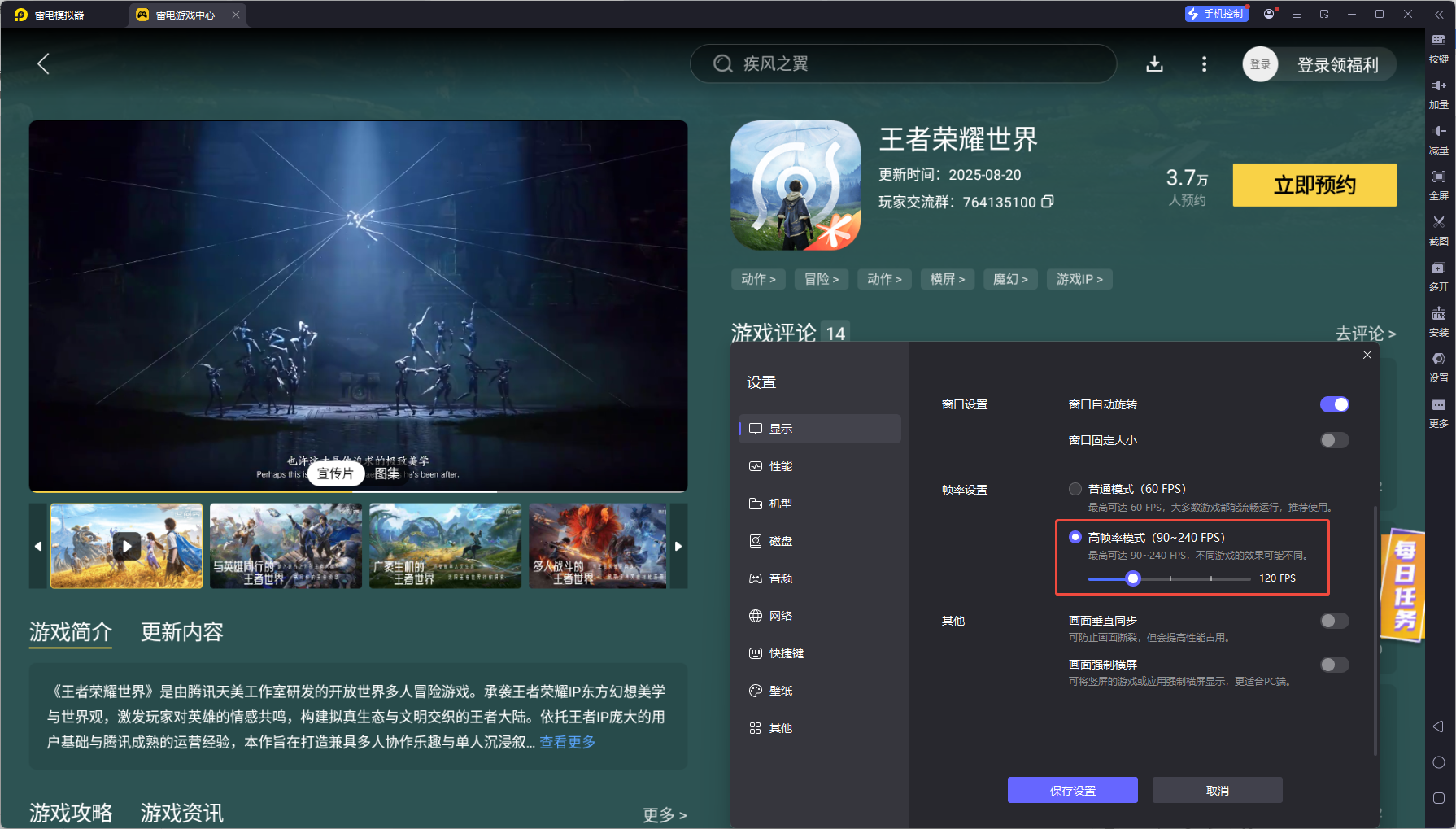Enter fullscreen with 全屏 sidebar icon
The width and height of the screenshot is (1456, 829).
click(1438, 185)
